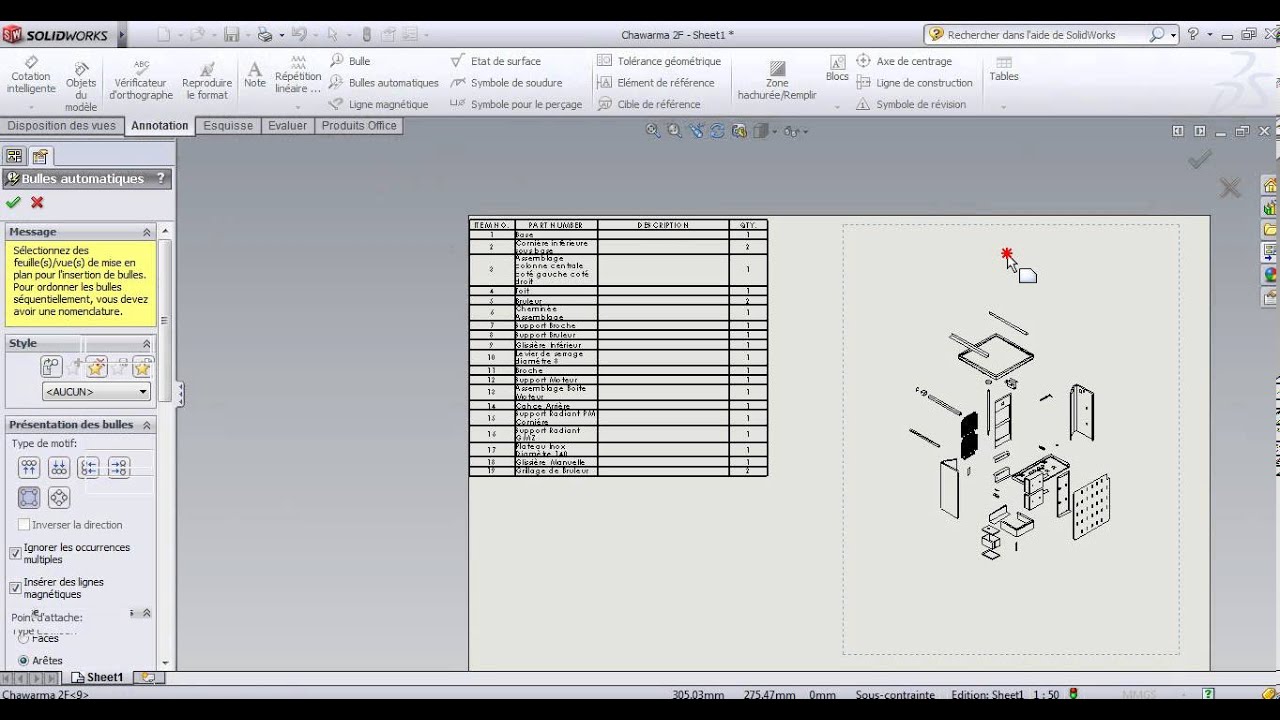Open Tolérance géométrique tool

point(659,61)
